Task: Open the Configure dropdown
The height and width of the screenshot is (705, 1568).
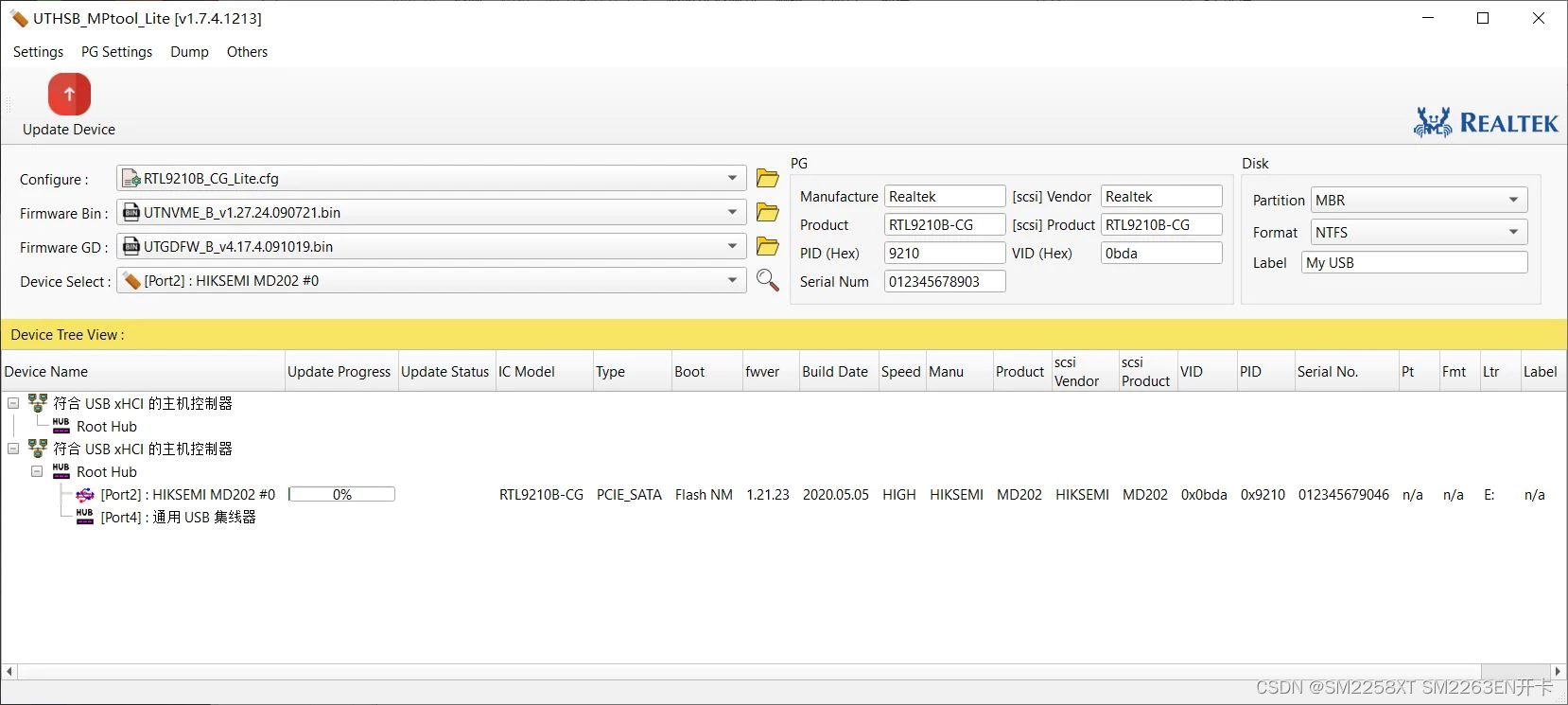Action: click(x=732, y=178)
